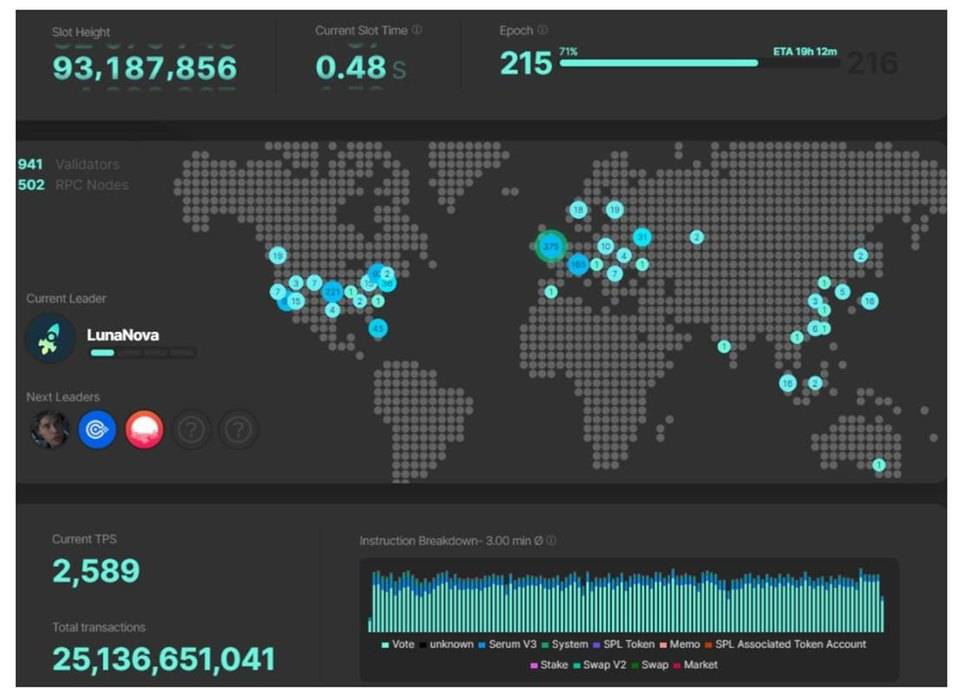Click the Epoch 215 progress bar
Image resolution: width=960 pixels, height=694 pixels.
[658, 63]
